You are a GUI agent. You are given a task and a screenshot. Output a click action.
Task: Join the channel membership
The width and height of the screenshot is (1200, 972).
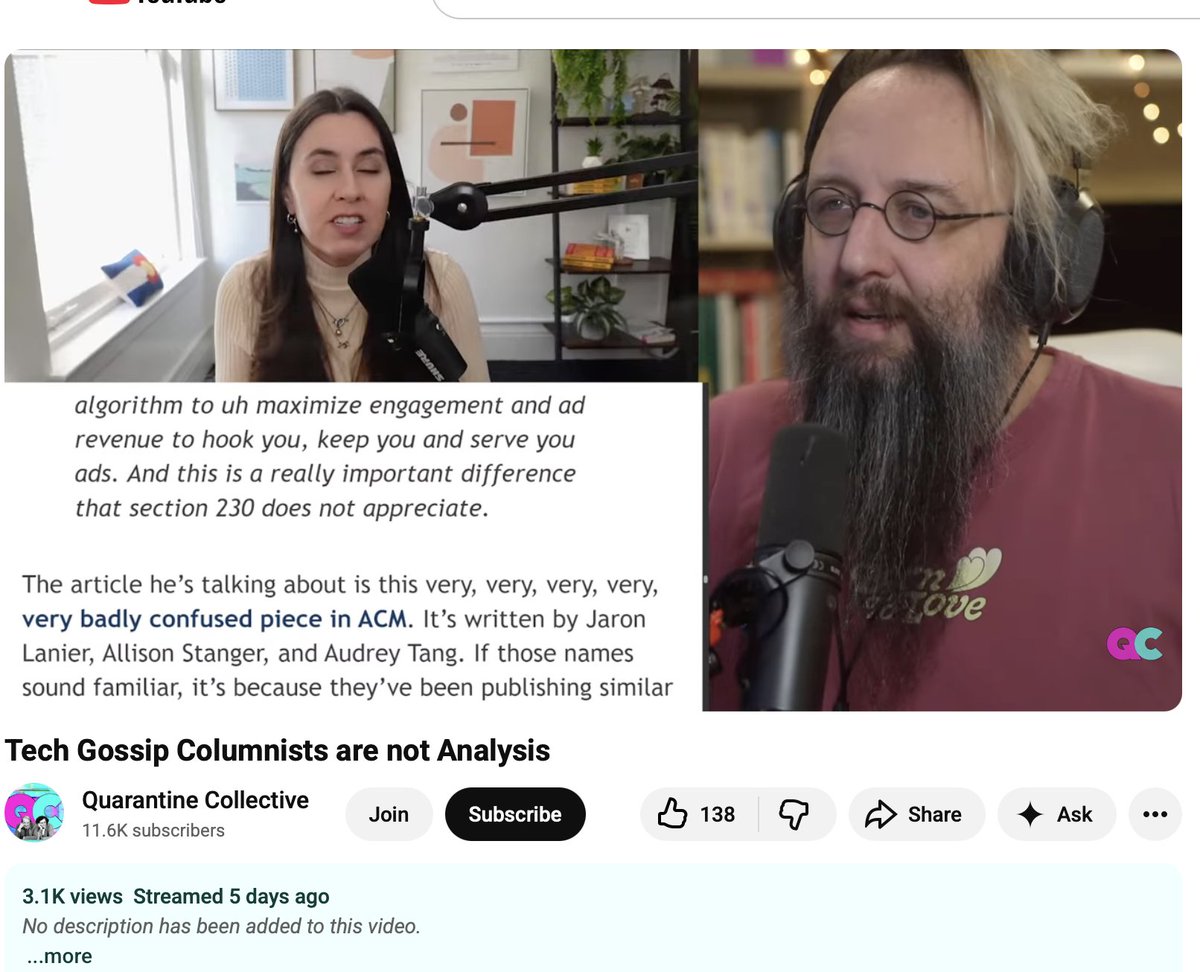[389, 814]
